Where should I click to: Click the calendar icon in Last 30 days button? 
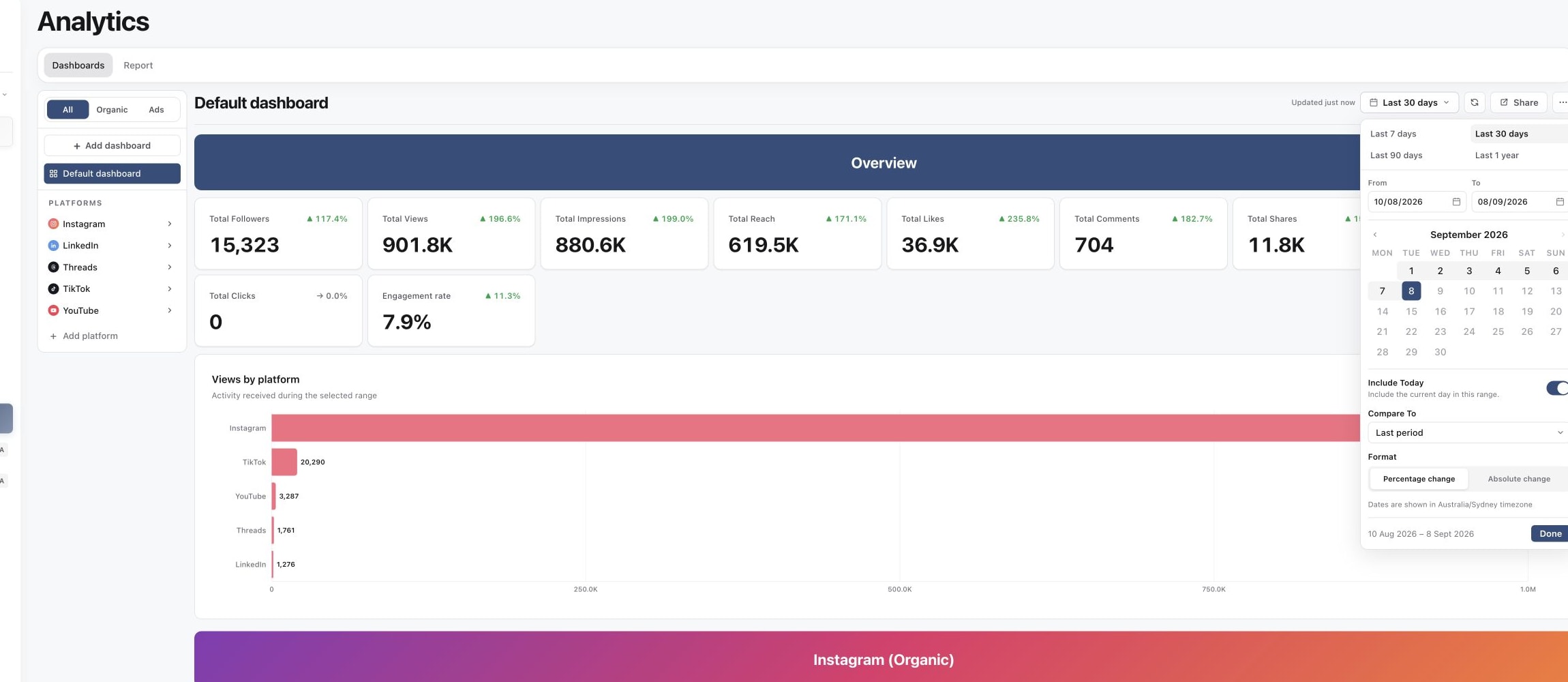coord(1374,102)
